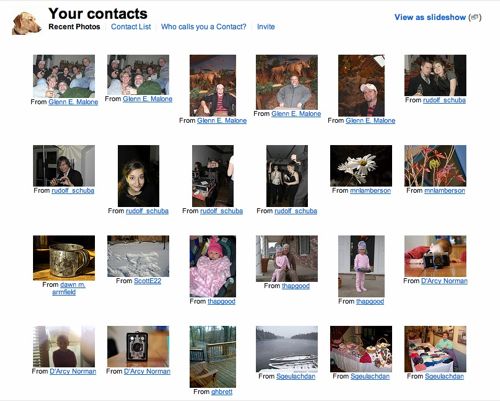Visit dawn m. armfield's profile link
The height and width of the screenshot is (401, 500).
coord(68,288)
